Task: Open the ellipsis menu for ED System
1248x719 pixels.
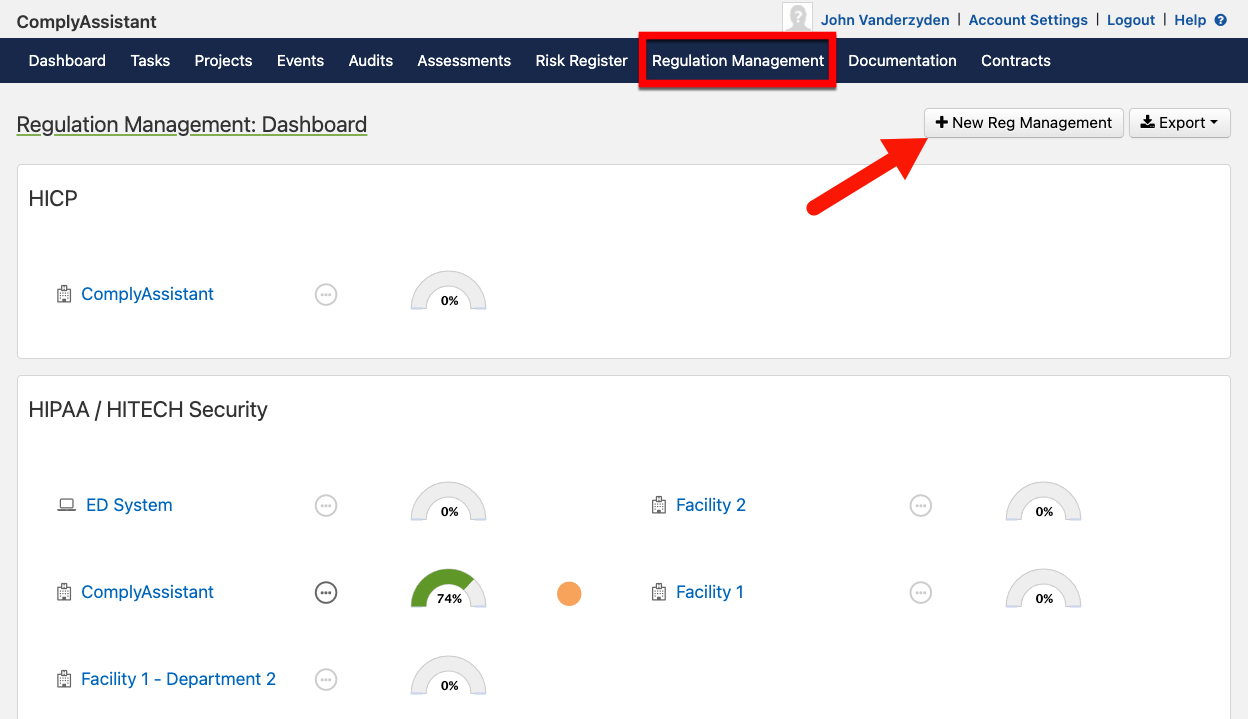Action: pyautogui.click(x=326, y=505)
